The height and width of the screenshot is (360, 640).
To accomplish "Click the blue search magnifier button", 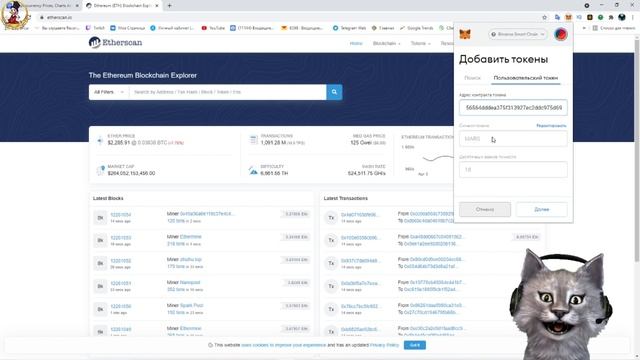I will (x=334, y=92).
